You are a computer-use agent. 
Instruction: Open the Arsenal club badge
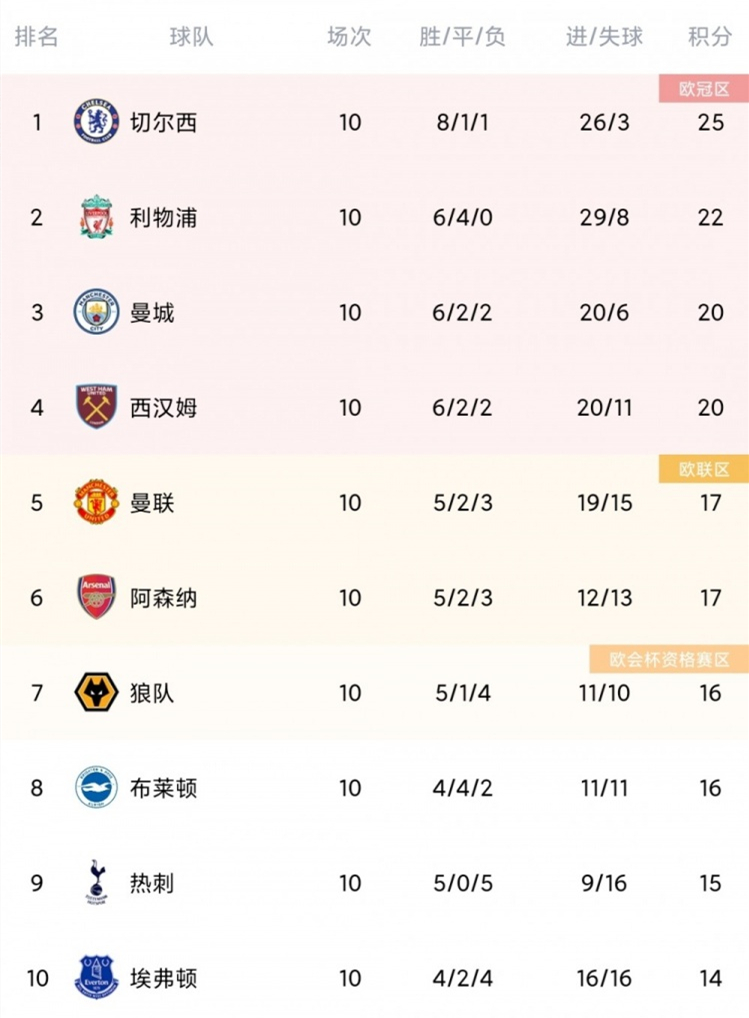(97, 597)
